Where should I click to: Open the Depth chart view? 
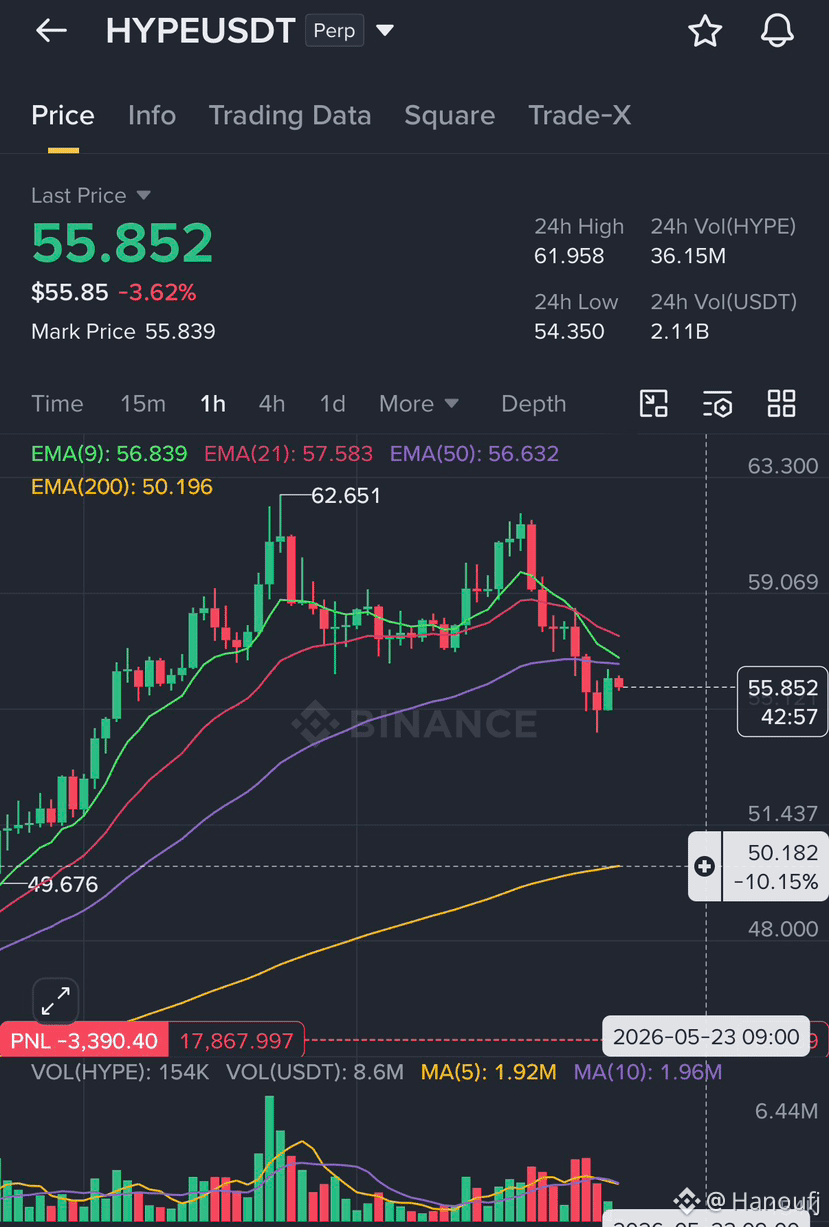[x=533, y=404]
